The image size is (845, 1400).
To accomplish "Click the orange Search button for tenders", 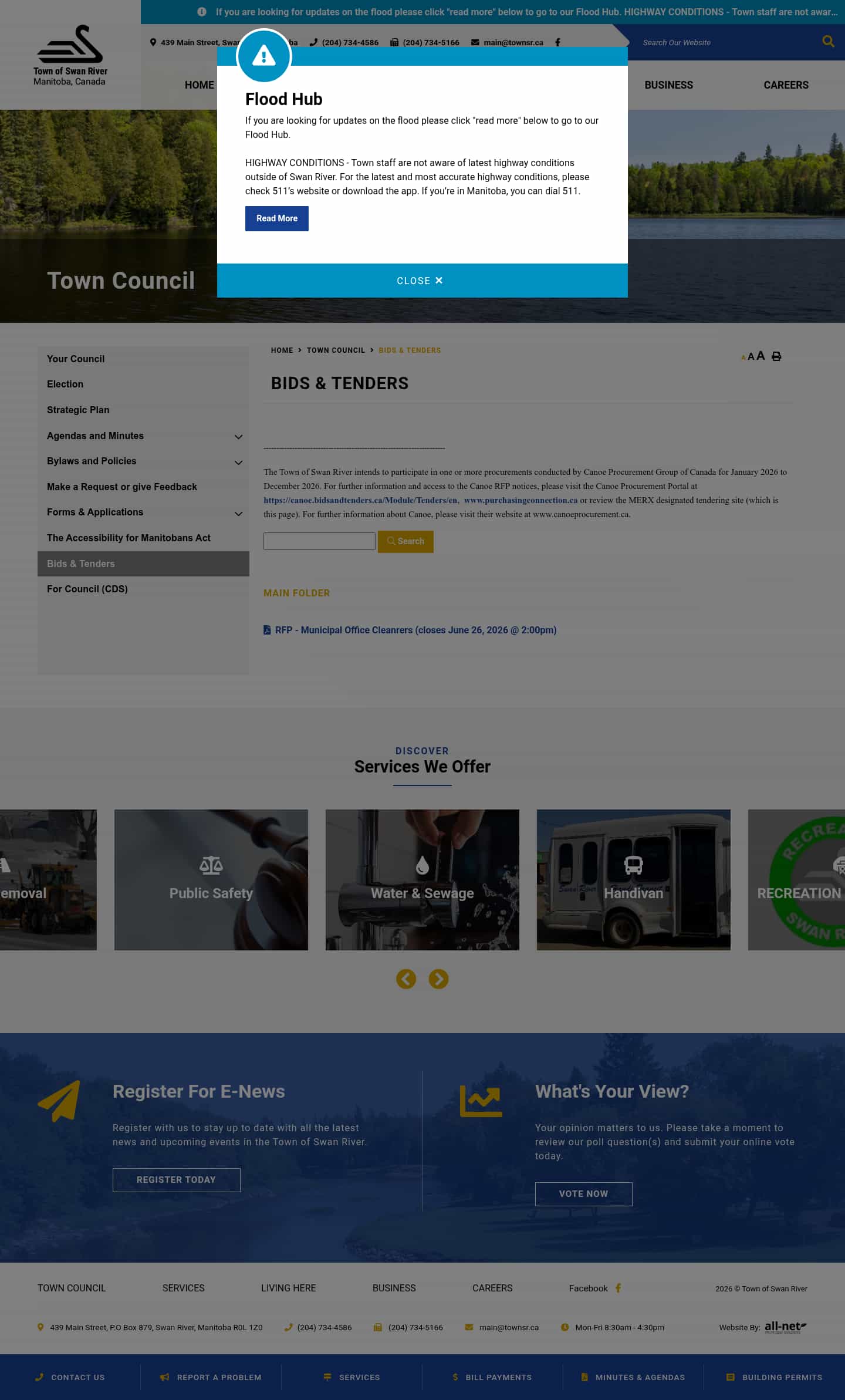I will coord(405,541).
